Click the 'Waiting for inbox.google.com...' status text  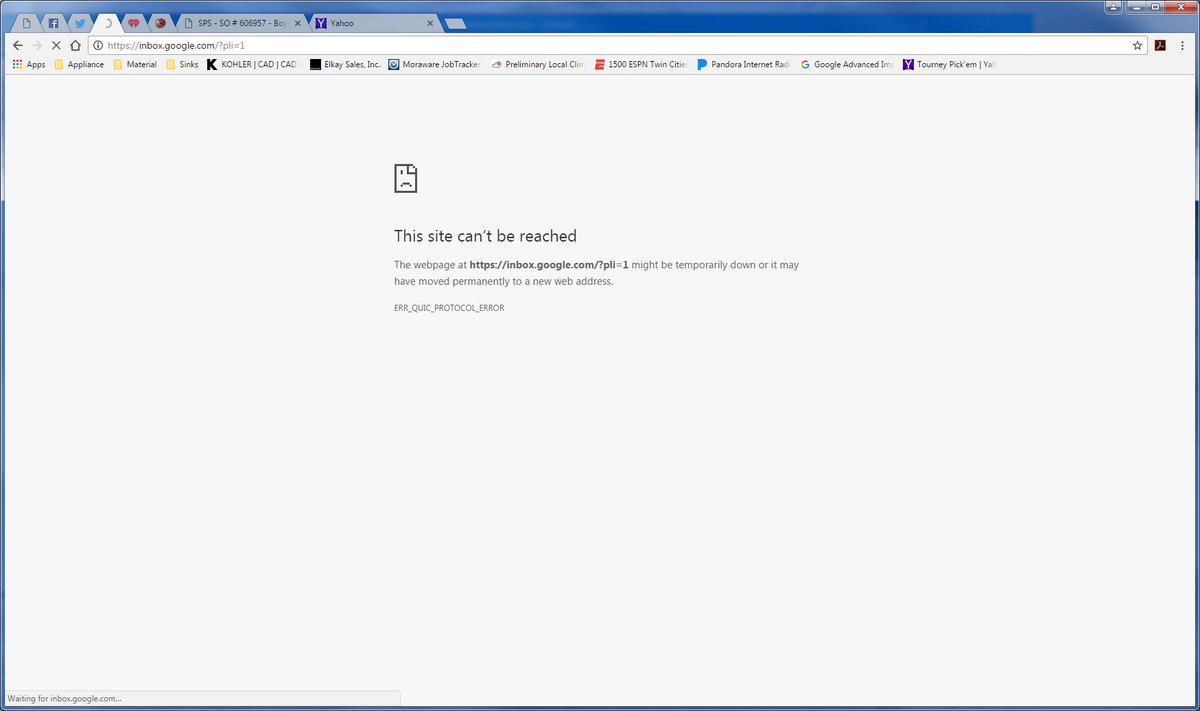64,698
